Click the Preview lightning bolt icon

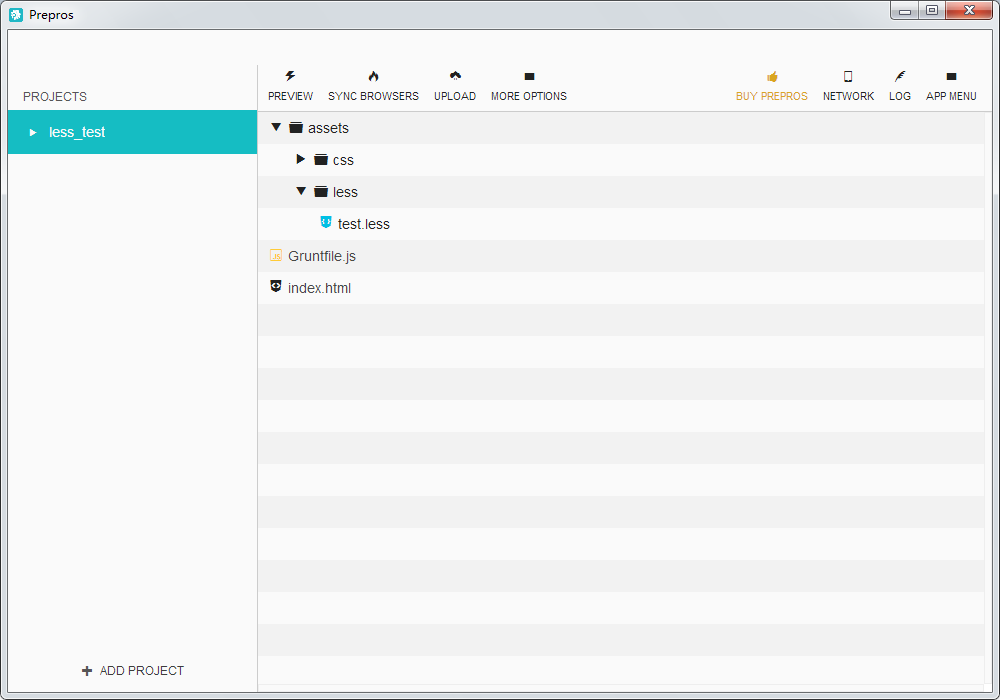[x=290, y=77]
